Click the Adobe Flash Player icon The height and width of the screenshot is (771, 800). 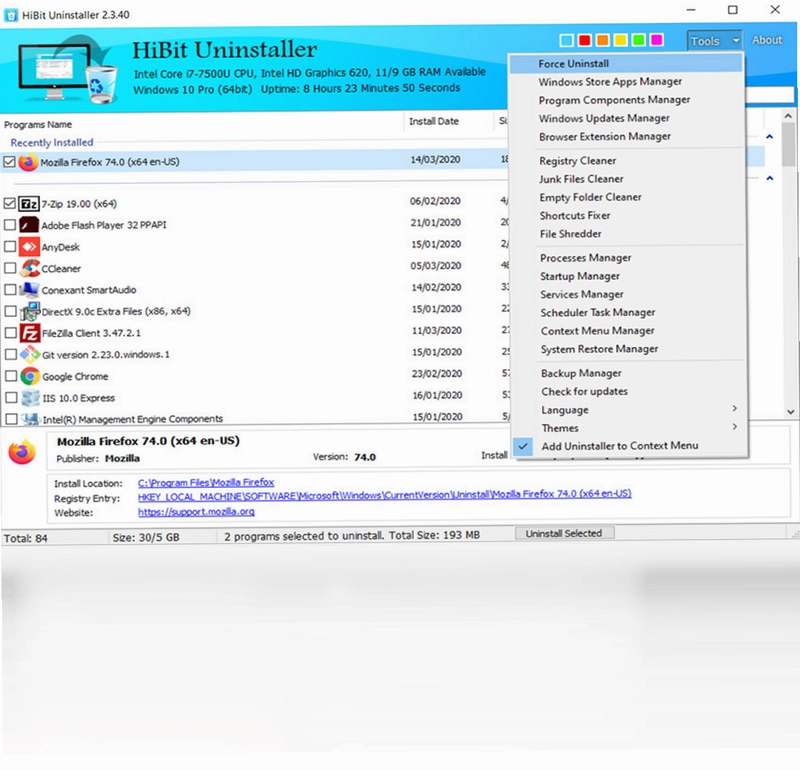[29, 225]
